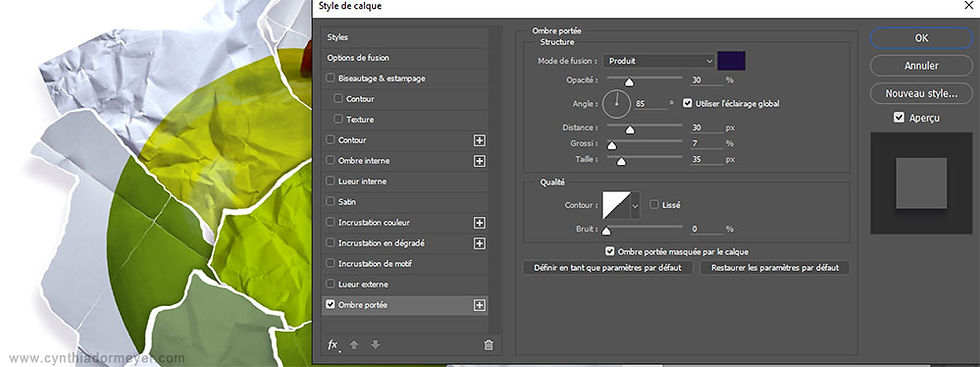Click the Nouveau style... button

coord(921,93)
